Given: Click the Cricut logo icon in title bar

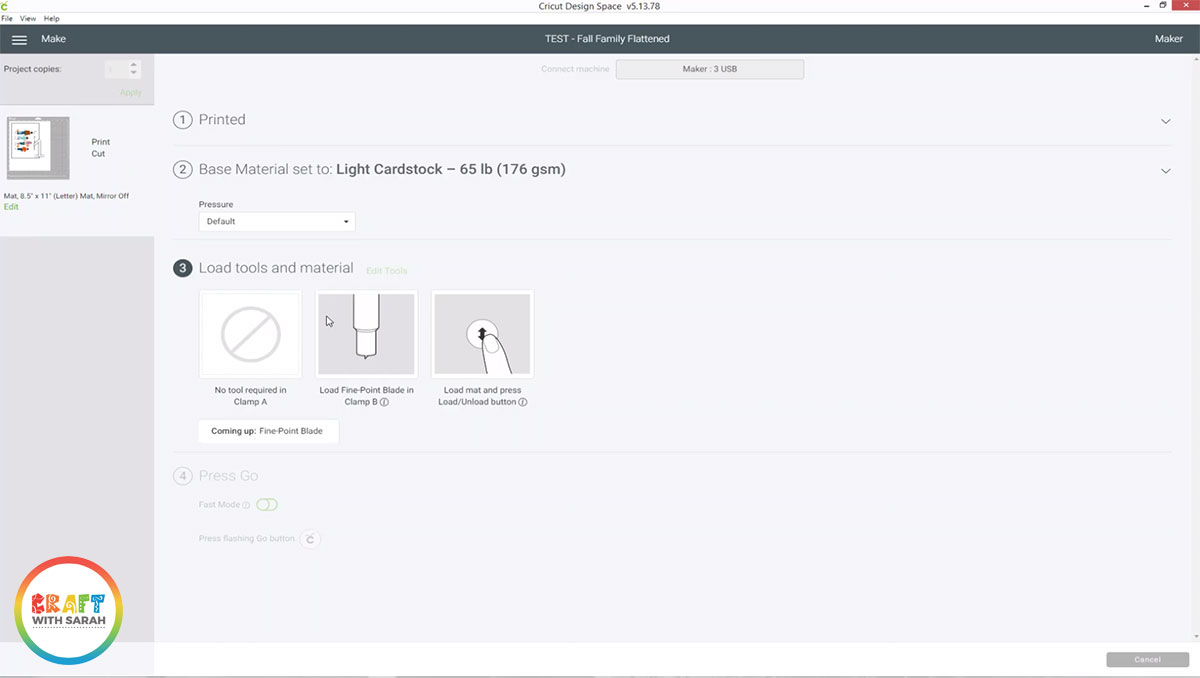Looking at the screenshot, I should click(x=5, y=6).
